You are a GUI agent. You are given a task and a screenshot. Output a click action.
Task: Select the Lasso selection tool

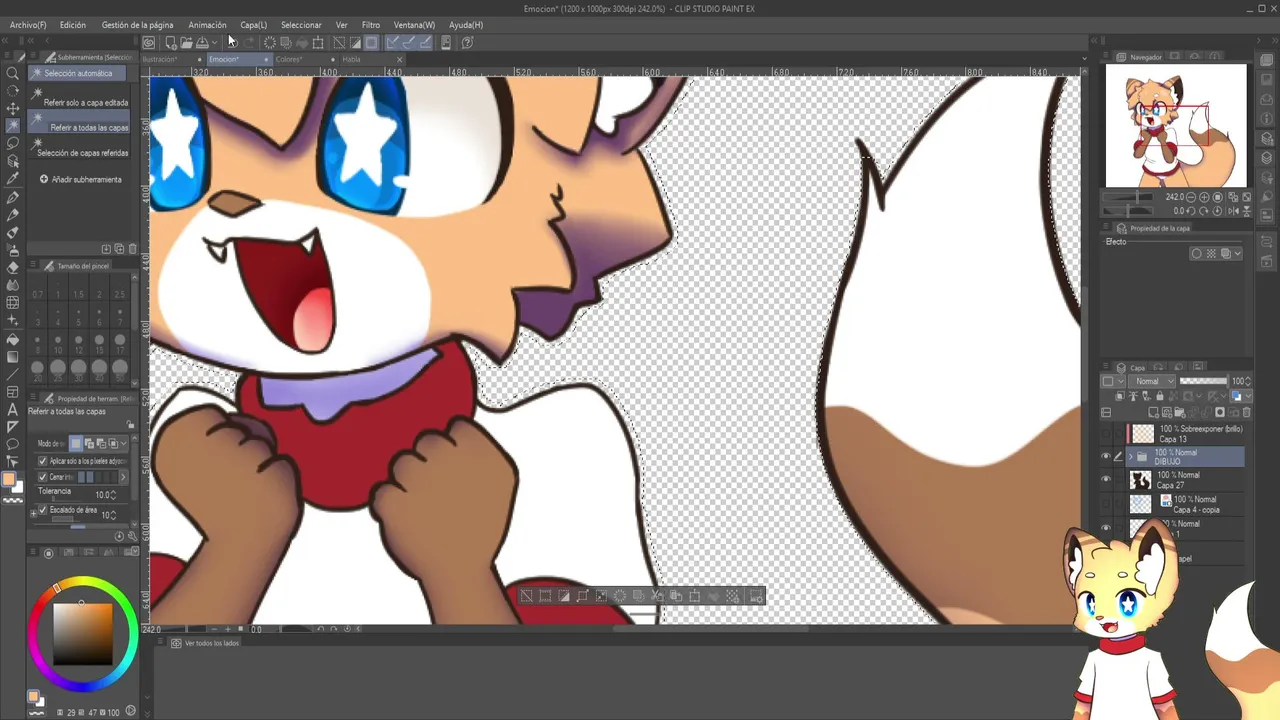point(13,143)
